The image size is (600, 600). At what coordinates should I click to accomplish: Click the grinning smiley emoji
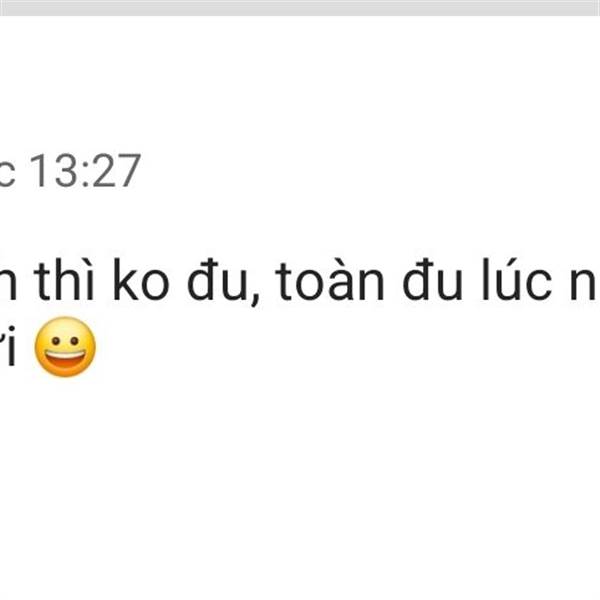65,347
